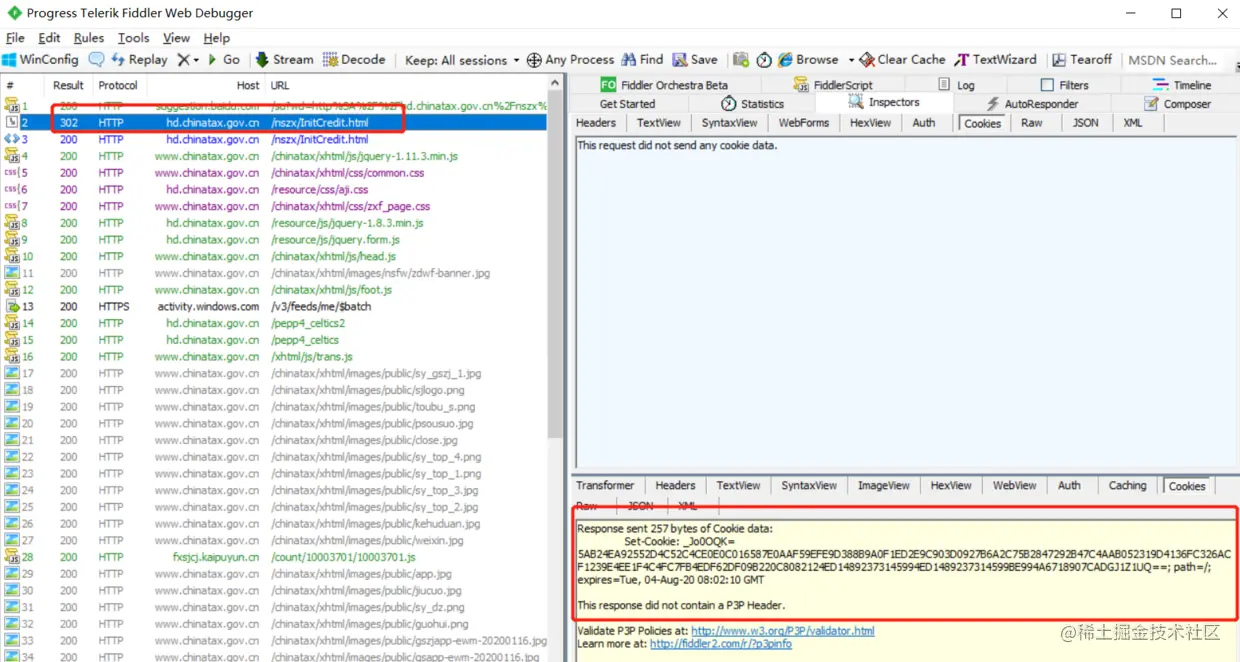Sort sessions by Host column header
The image size is (1240, 662).
(x=208, y=86)
